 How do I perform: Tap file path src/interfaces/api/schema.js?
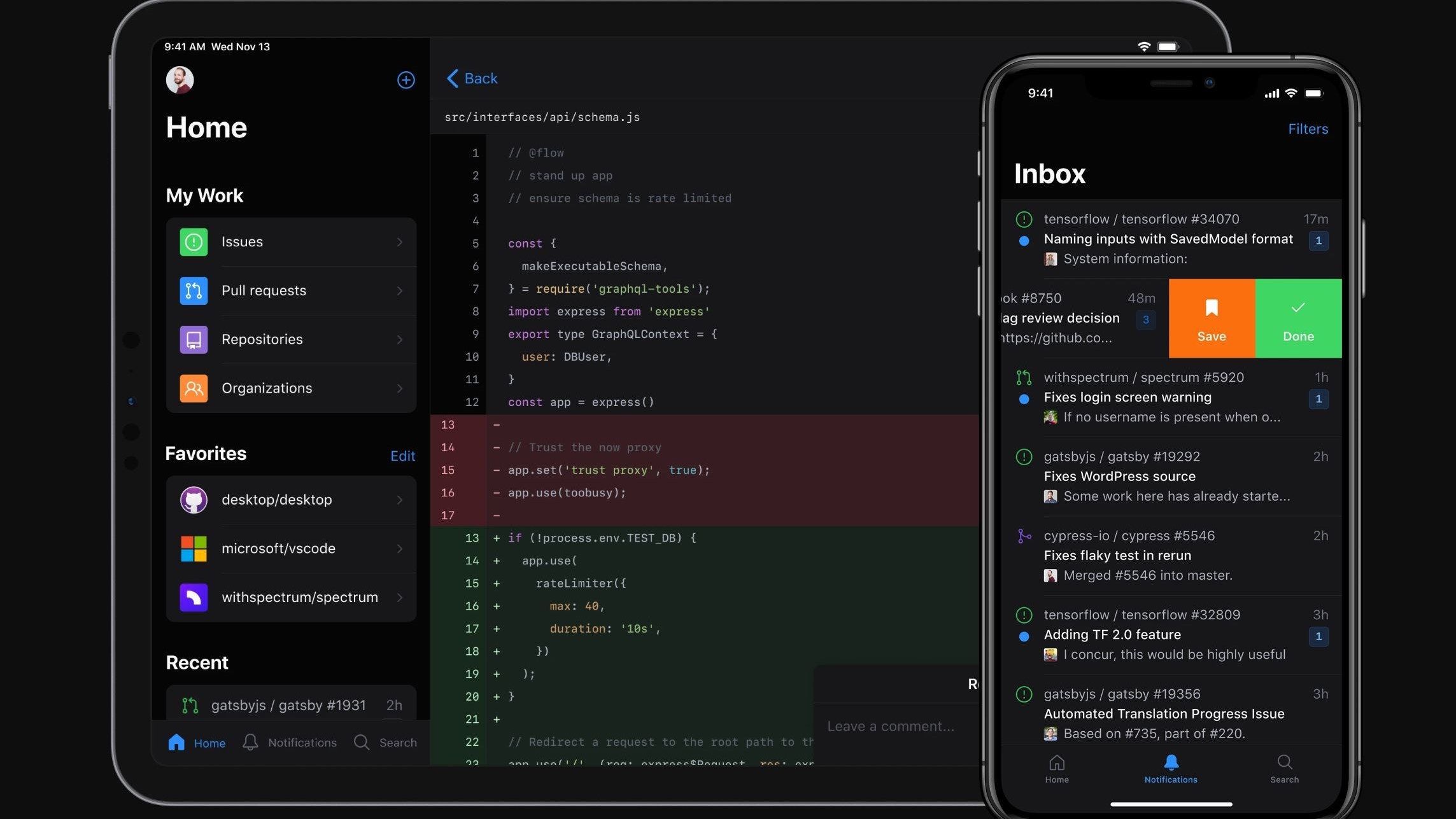click(x=542, y=117)
